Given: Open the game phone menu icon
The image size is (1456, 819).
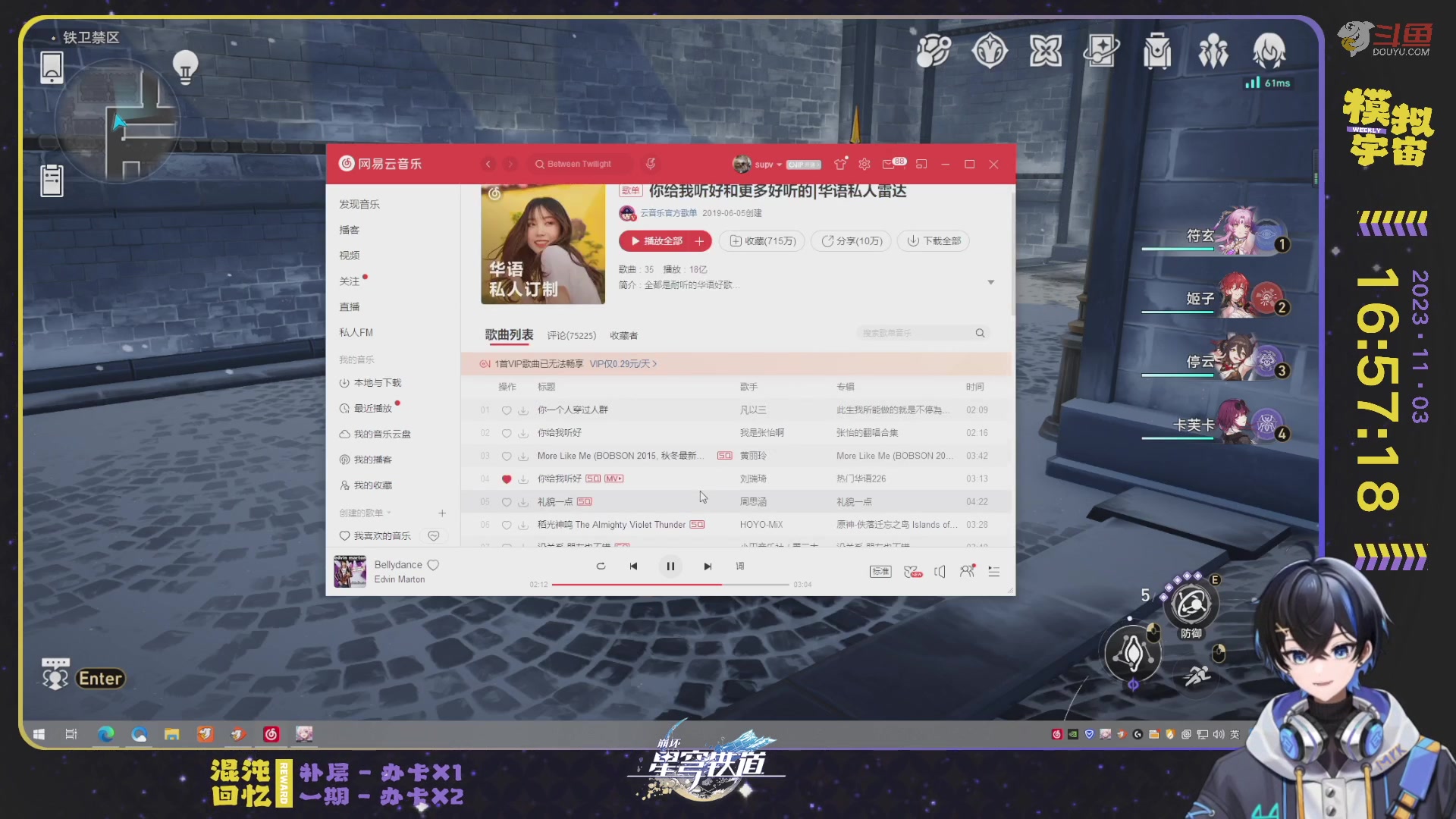Looking at the screenshot, I should coord(52,67).
